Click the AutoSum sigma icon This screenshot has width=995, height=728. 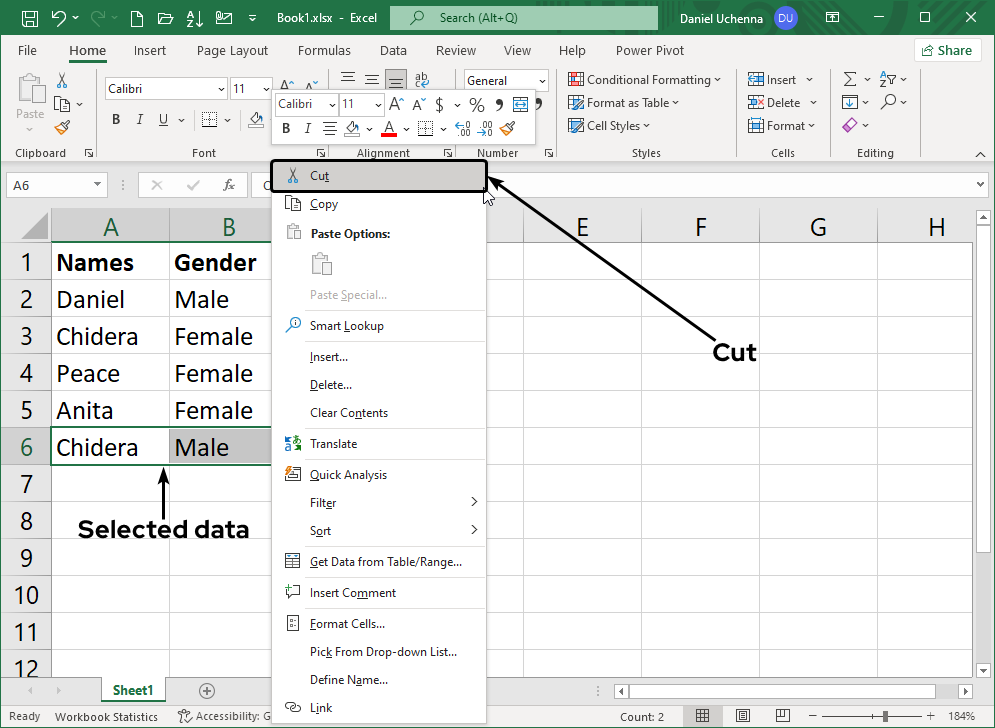coord(850,79)
